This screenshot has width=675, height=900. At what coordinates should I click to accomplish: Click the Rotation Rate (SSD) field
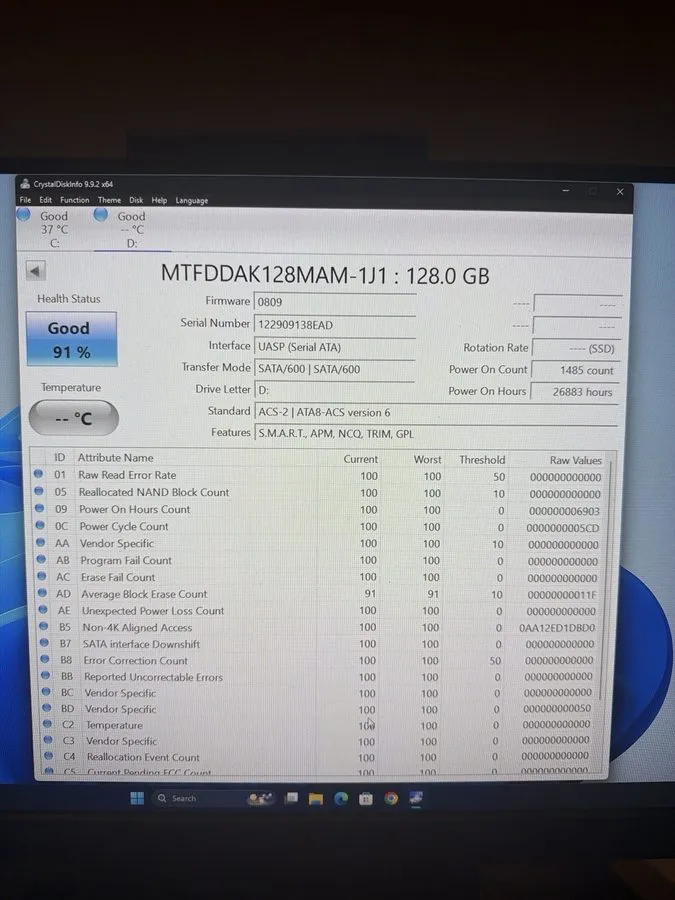(576, 348)
